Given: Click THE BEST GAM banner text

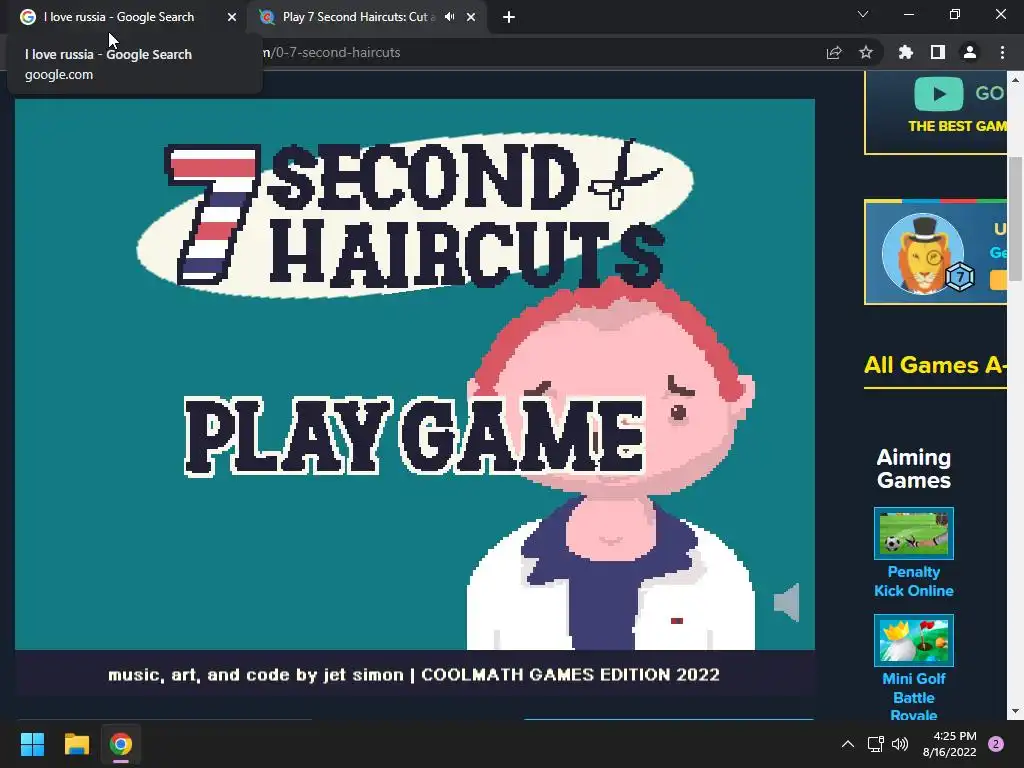Looking at the screenshot, I should pyautogui.click(x=957, y=126).
